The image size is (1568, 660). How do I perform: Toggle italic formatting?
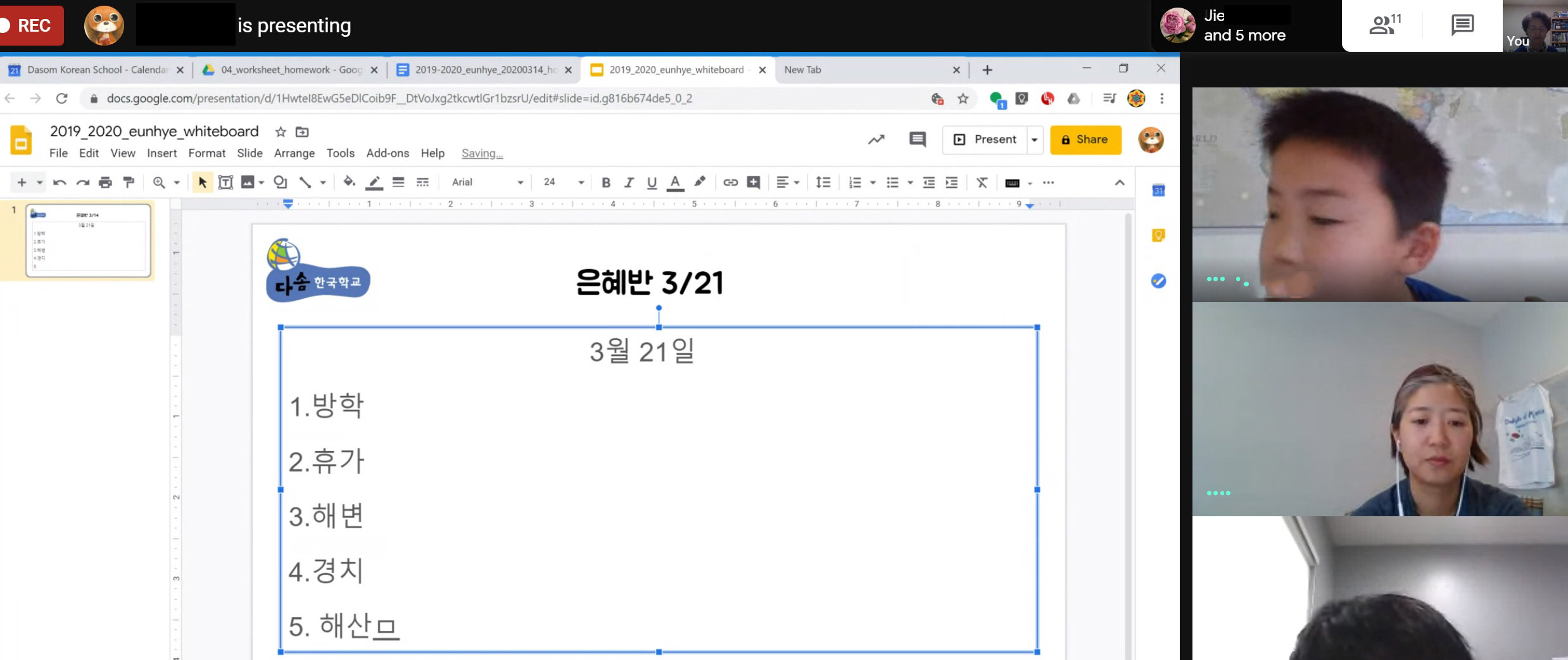(x=629, y=182)
